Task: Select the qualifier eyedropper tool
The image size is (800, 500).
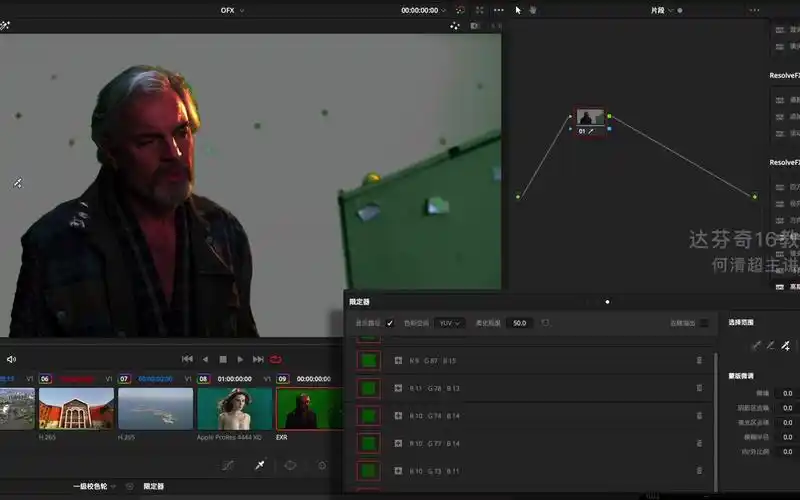Action: click(259, 465)
